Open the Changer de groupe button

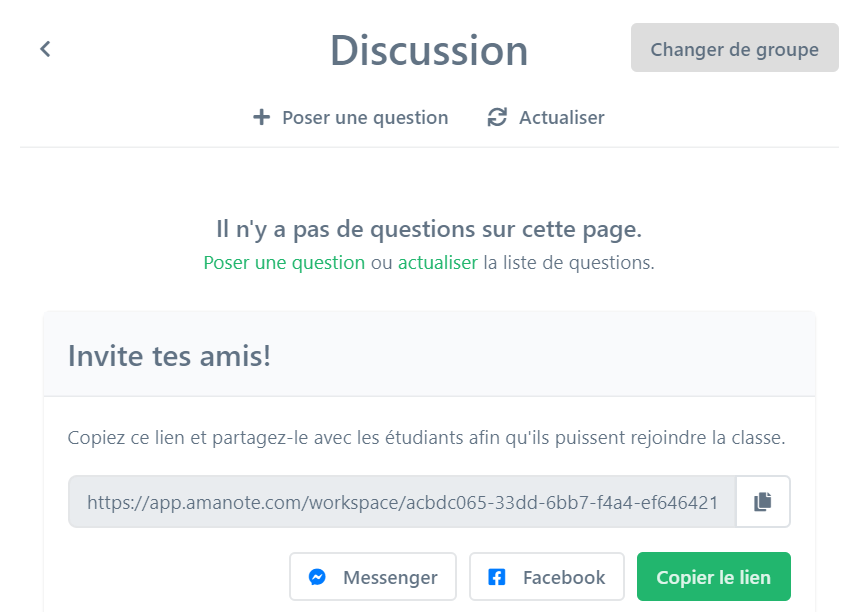pos(735,48)
